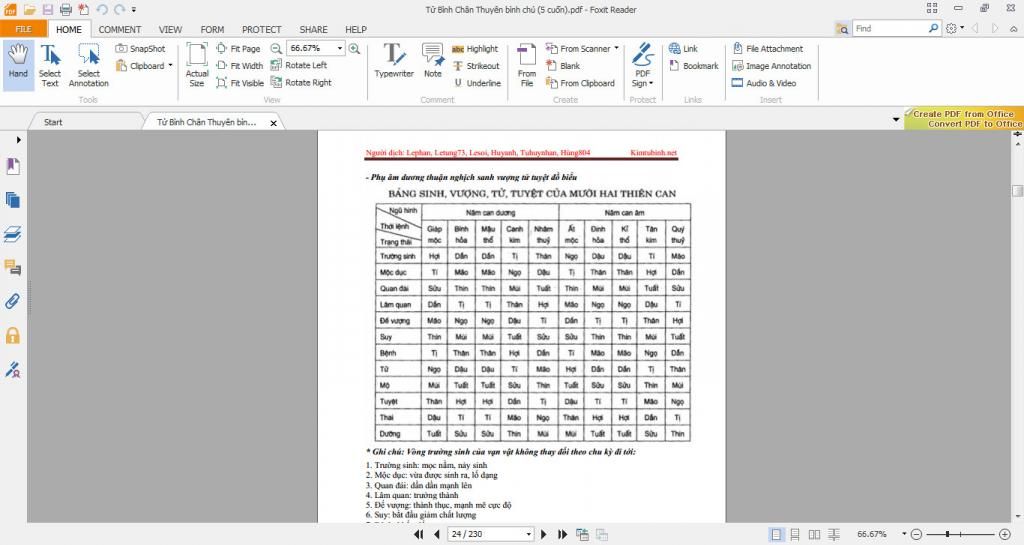This screenshot has width=1024, height=545.
Task: Create PDF From File
Action: coord(526,65)
